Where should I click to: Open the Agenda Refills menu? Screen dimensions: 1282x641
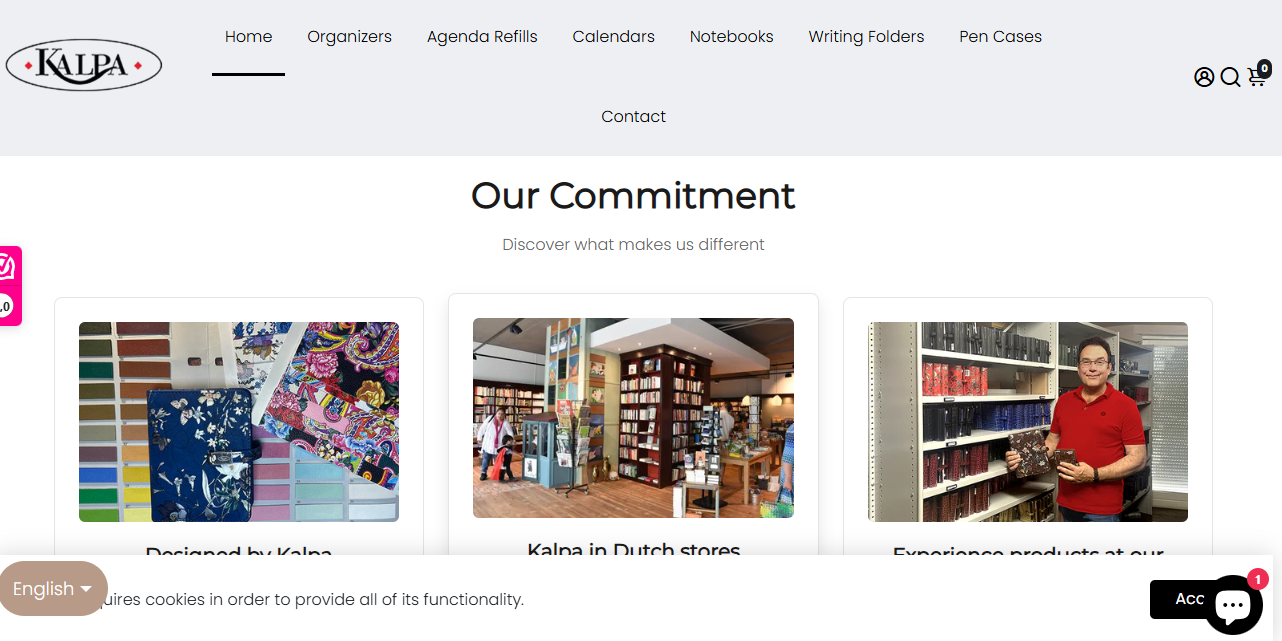pyautogui.click(x=482, y=37)
